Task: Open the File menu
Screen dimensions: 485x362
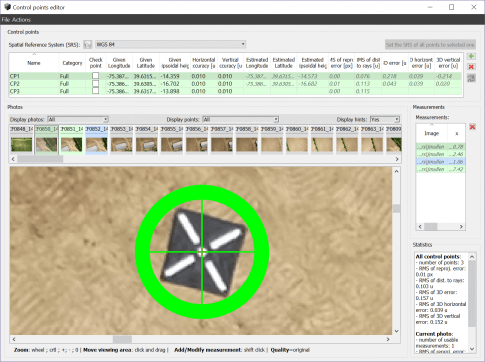Action: [6, 20]
